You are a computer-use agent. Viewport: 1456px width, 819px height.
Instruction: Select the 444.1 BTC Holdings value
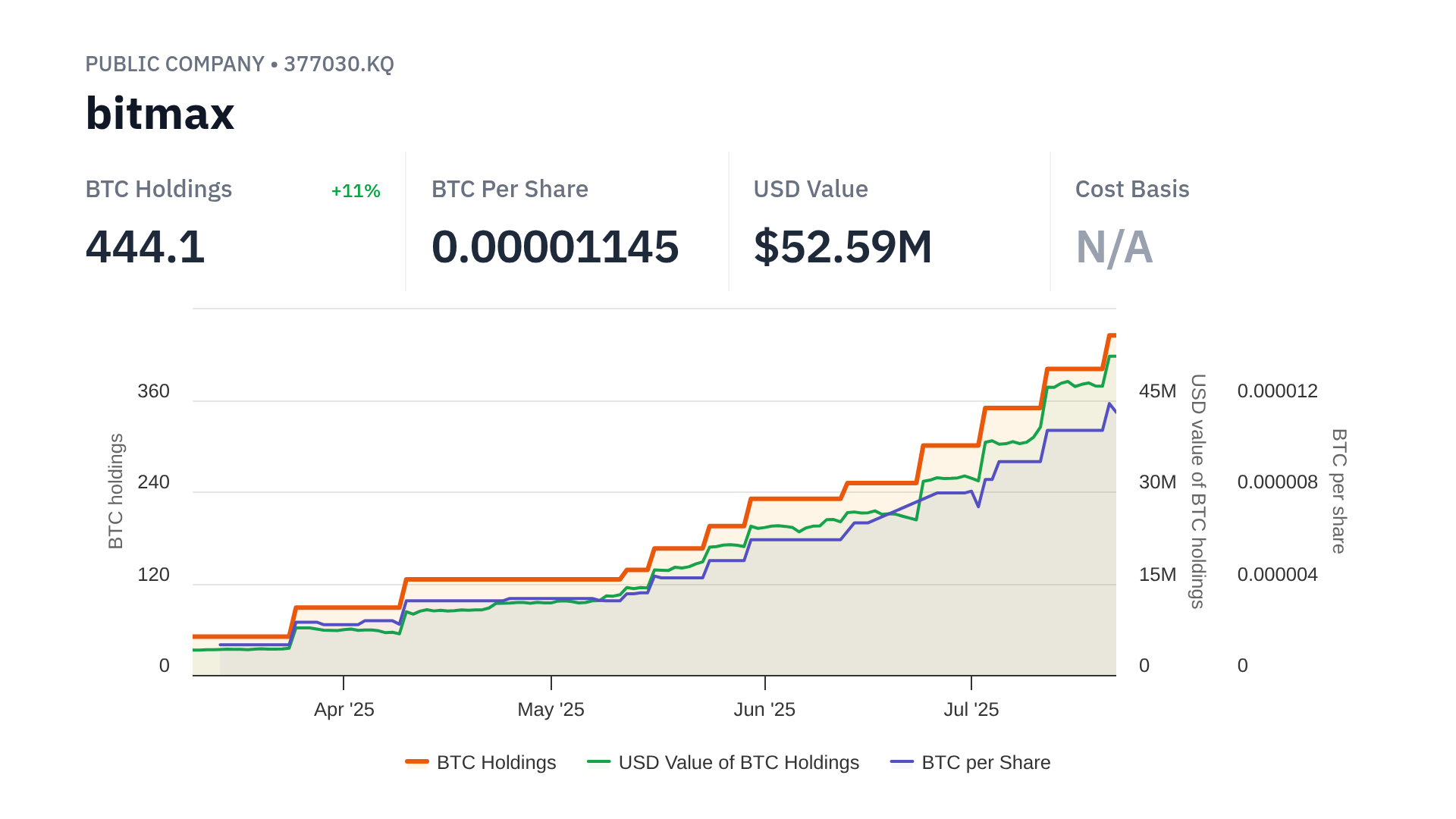coord(145,247)
